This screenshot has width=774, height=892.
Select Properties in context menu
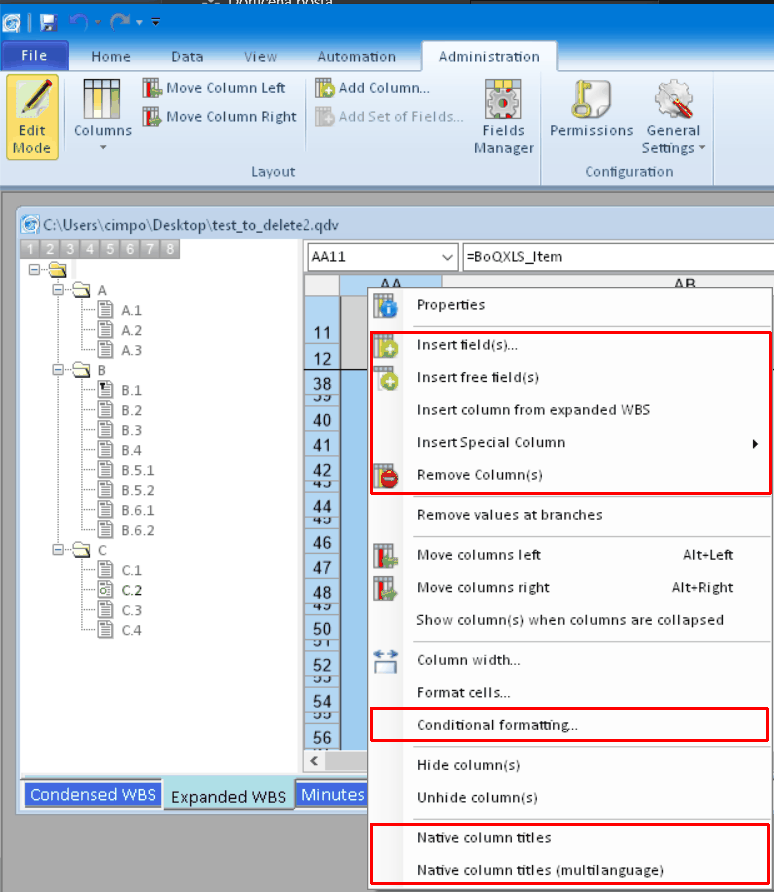pyautogui.click(x=451, y=305)
